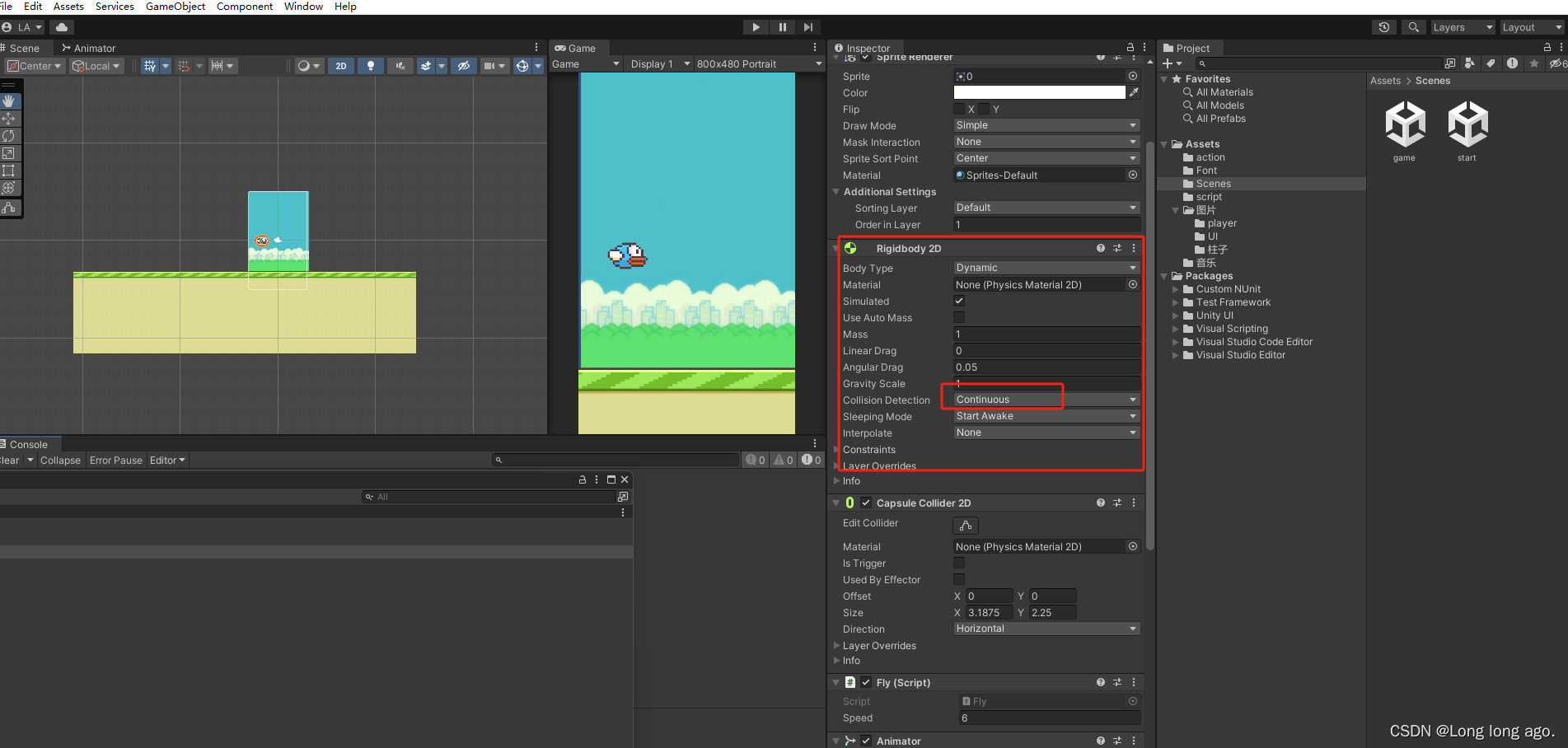Open the game scene asset thumbnail
Viewport: 1568px width, 748px height.
click(1405, 124)
